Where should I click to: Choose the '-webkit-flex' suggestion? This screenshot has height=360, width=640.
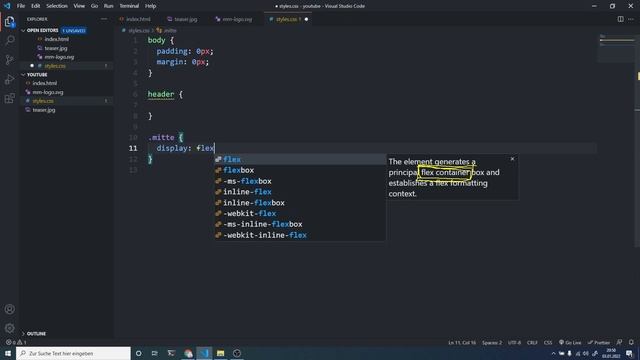coord(300,213)
